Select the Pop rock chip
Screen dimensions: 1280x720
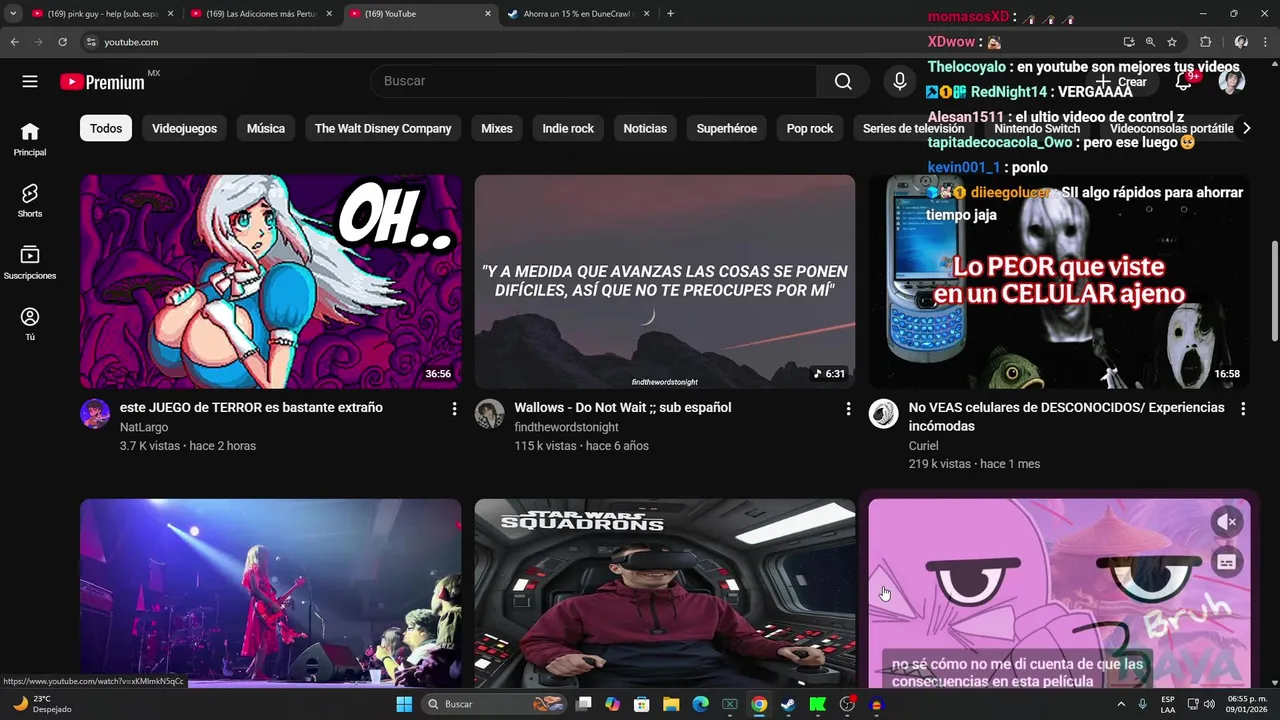(x=810, y=128)
